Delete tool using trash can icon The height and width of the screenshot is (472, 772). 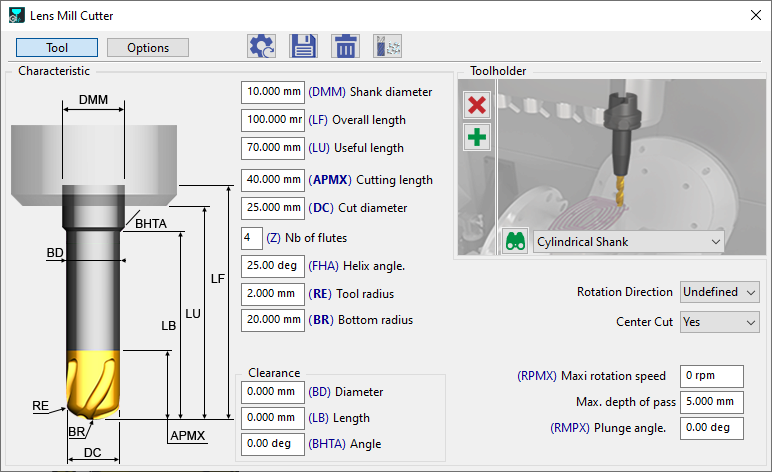345,46
